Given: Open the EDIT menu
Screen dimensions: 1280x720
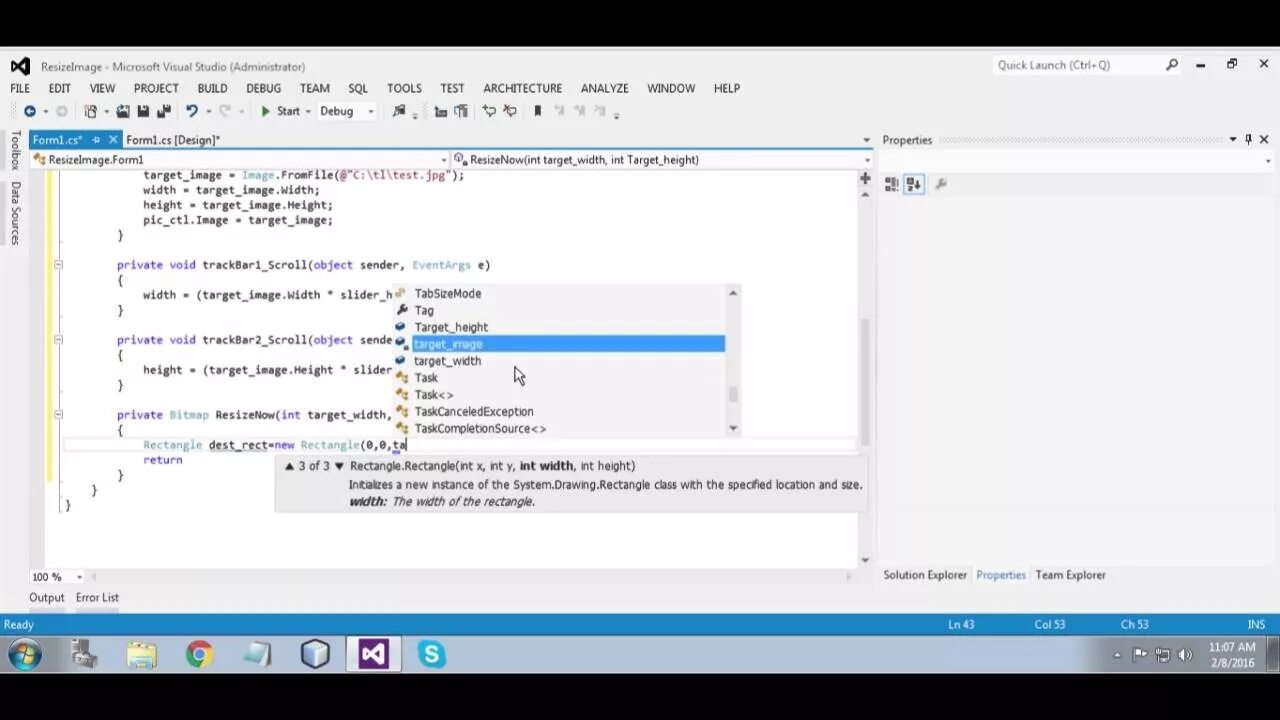Looking at the screenshot, I should pyautogui.click(x=59, y=88).
